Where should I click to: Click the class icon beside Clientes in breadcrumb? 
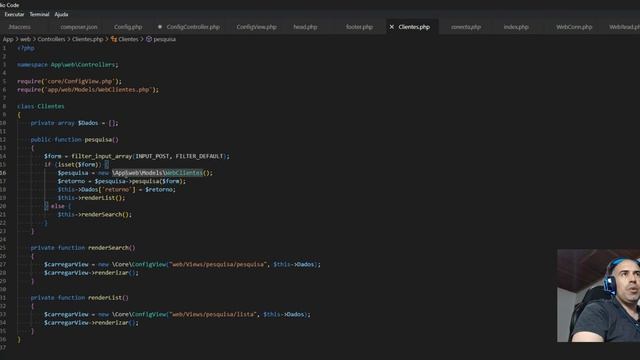(x=114, y=39)
